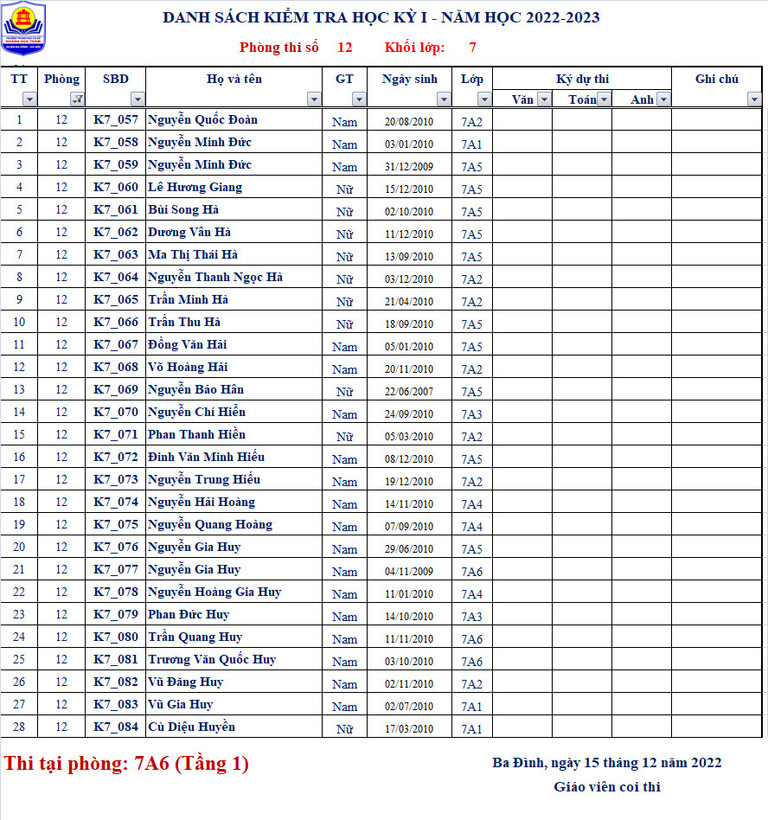Select cell Nguyễn Hải Hoàng
The width and height of the screenshot is (768, 820).
pyautogui.click(x=234, y=502)
